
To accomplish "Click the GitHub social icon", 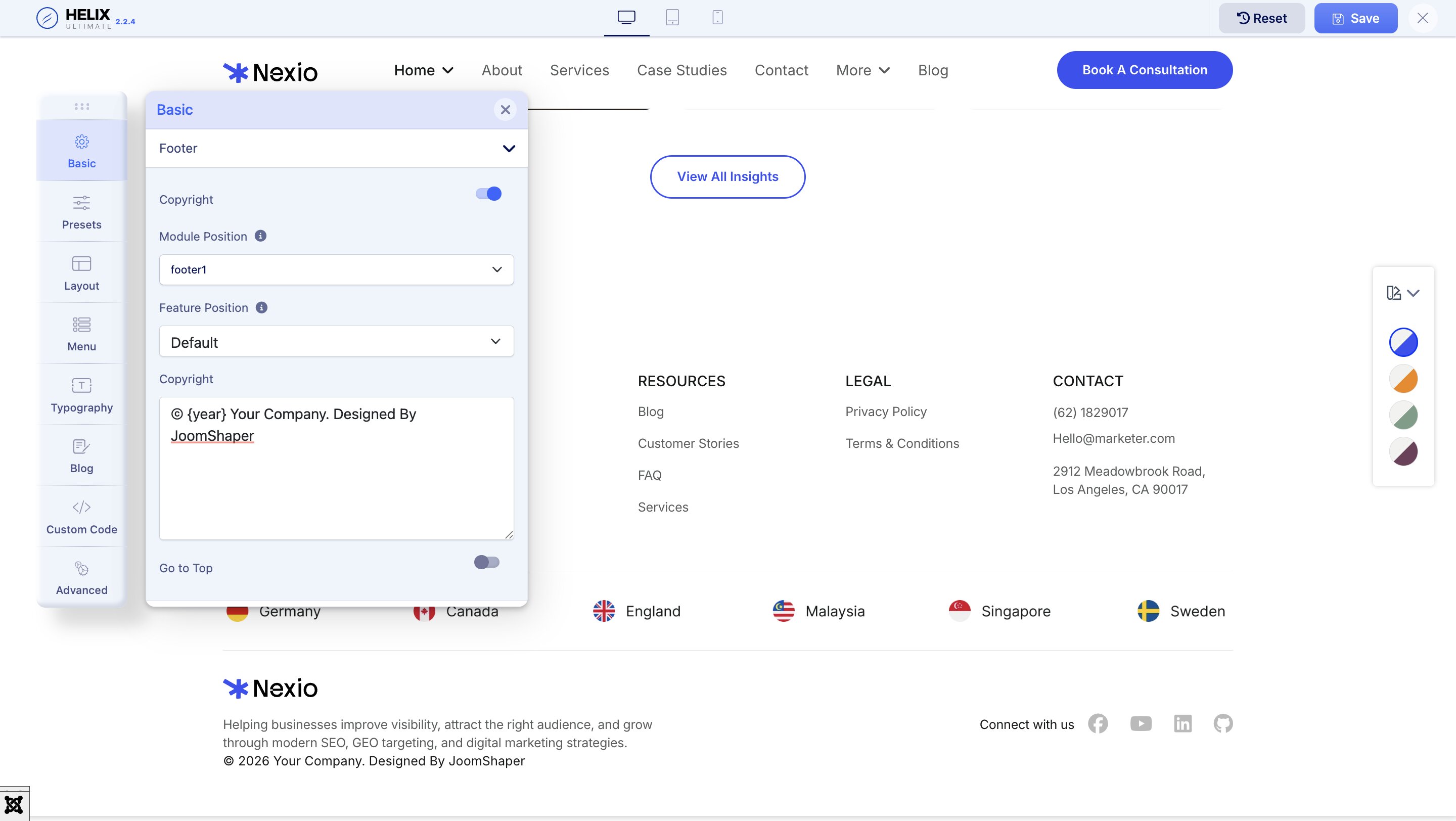I will point(1222,724).
